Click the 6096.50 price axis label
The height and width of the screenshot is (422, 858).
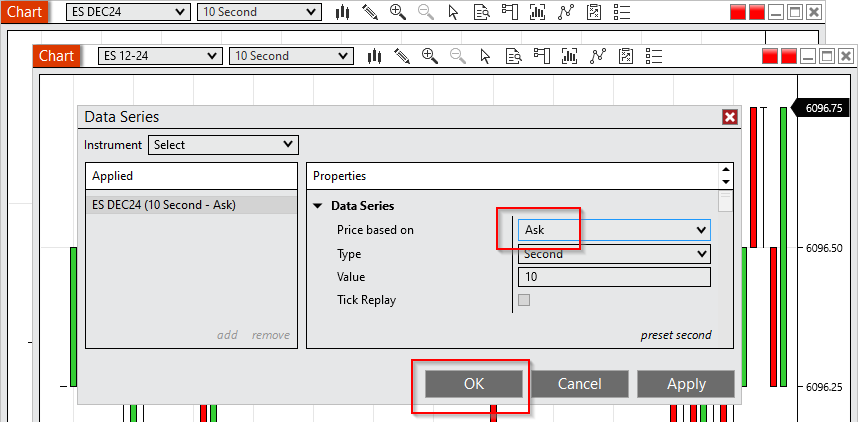[825, 248]
